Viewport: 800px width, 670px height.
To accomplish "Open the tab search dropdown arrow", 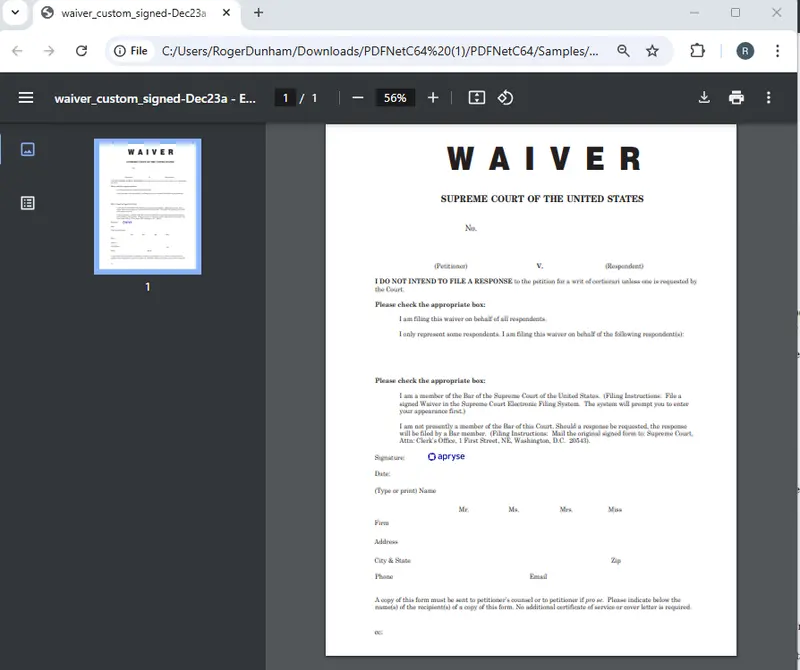I will click(x=15, y=12).
